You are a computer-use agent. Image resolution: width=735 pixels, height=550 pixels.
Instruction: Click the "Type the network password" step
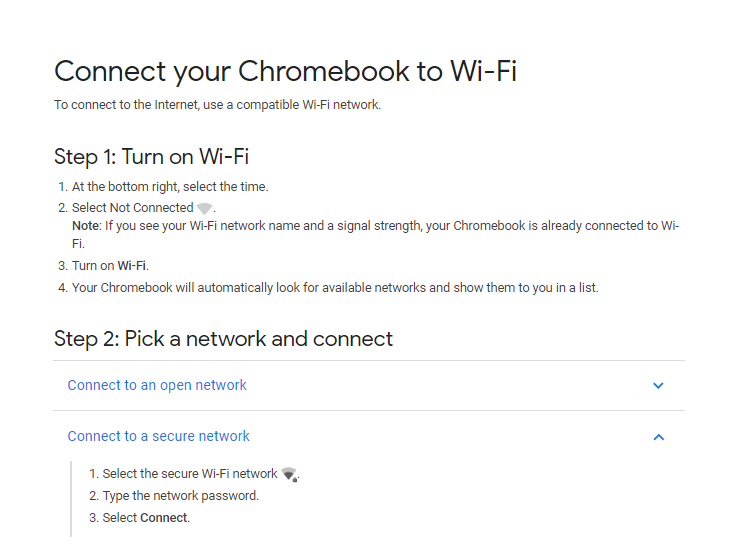click(180, 496)
